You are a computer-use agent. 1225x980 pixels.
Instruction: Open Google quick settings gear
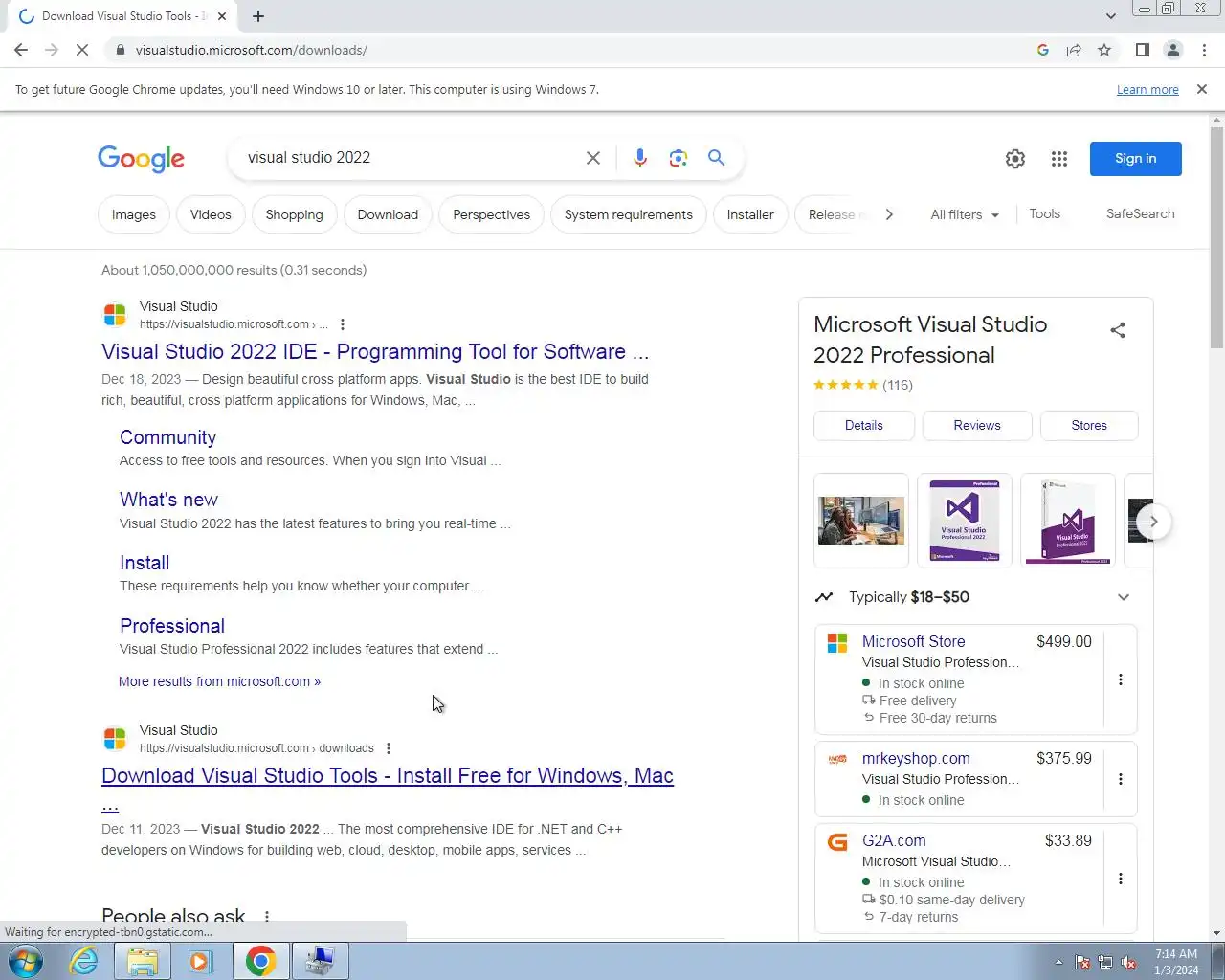pyautogui.click(x=1015, y=159)
